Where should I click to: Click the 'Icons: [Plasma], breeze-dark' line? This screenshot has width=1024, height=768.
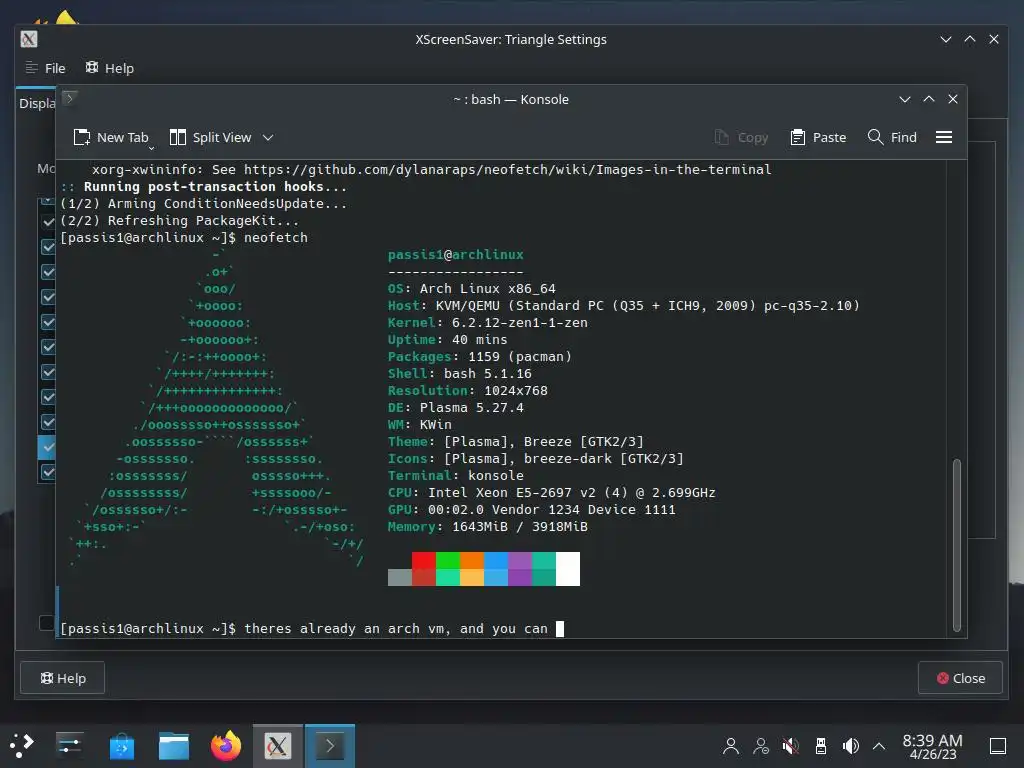pos(536,458)
